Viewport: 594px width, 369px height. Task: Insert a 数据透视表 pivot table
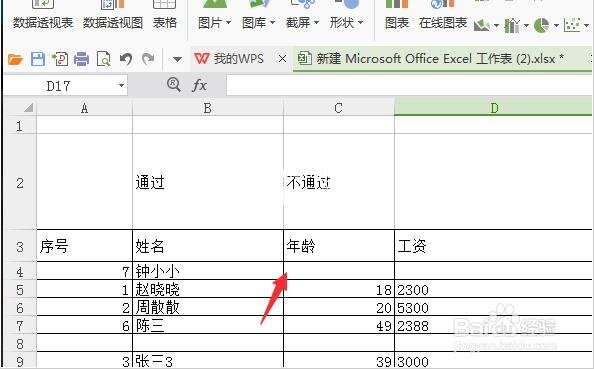(x=43, y=15)
